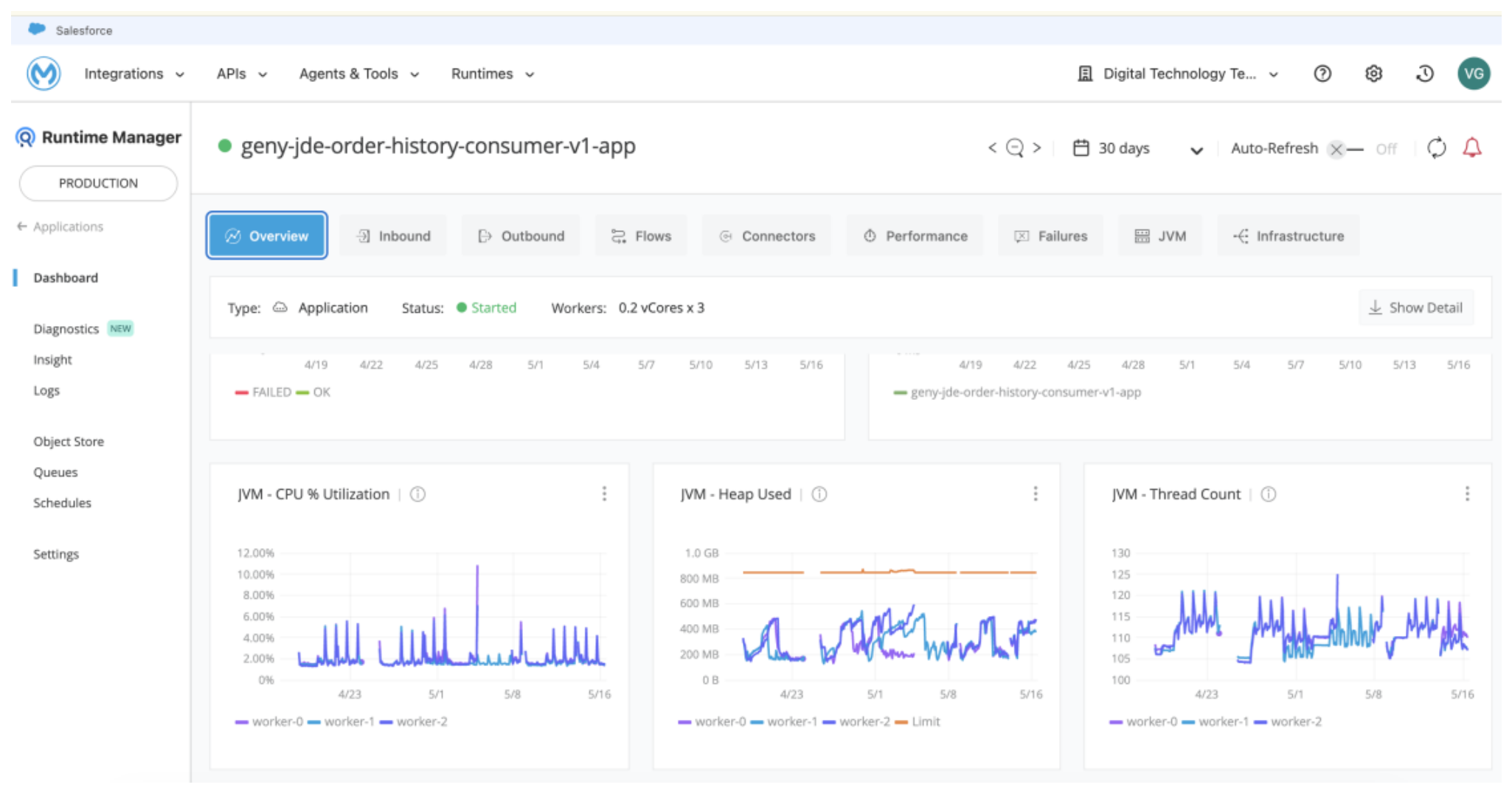
Task: Select the Overview tab
Action: [x=267, y=236]
